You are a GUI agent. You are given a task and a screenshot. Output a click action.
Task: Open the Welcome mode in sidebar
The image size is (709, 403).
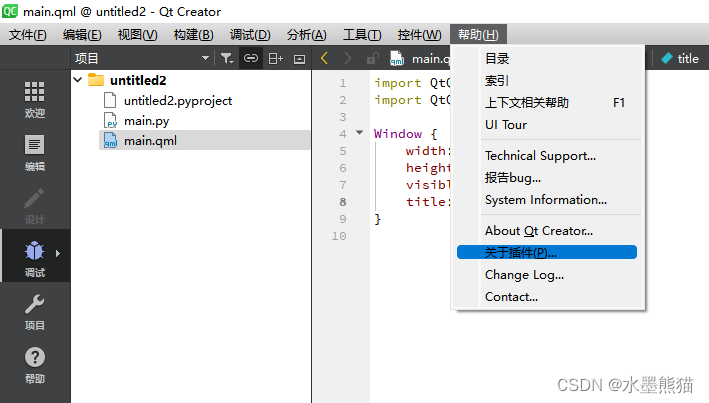pos(35,100)
